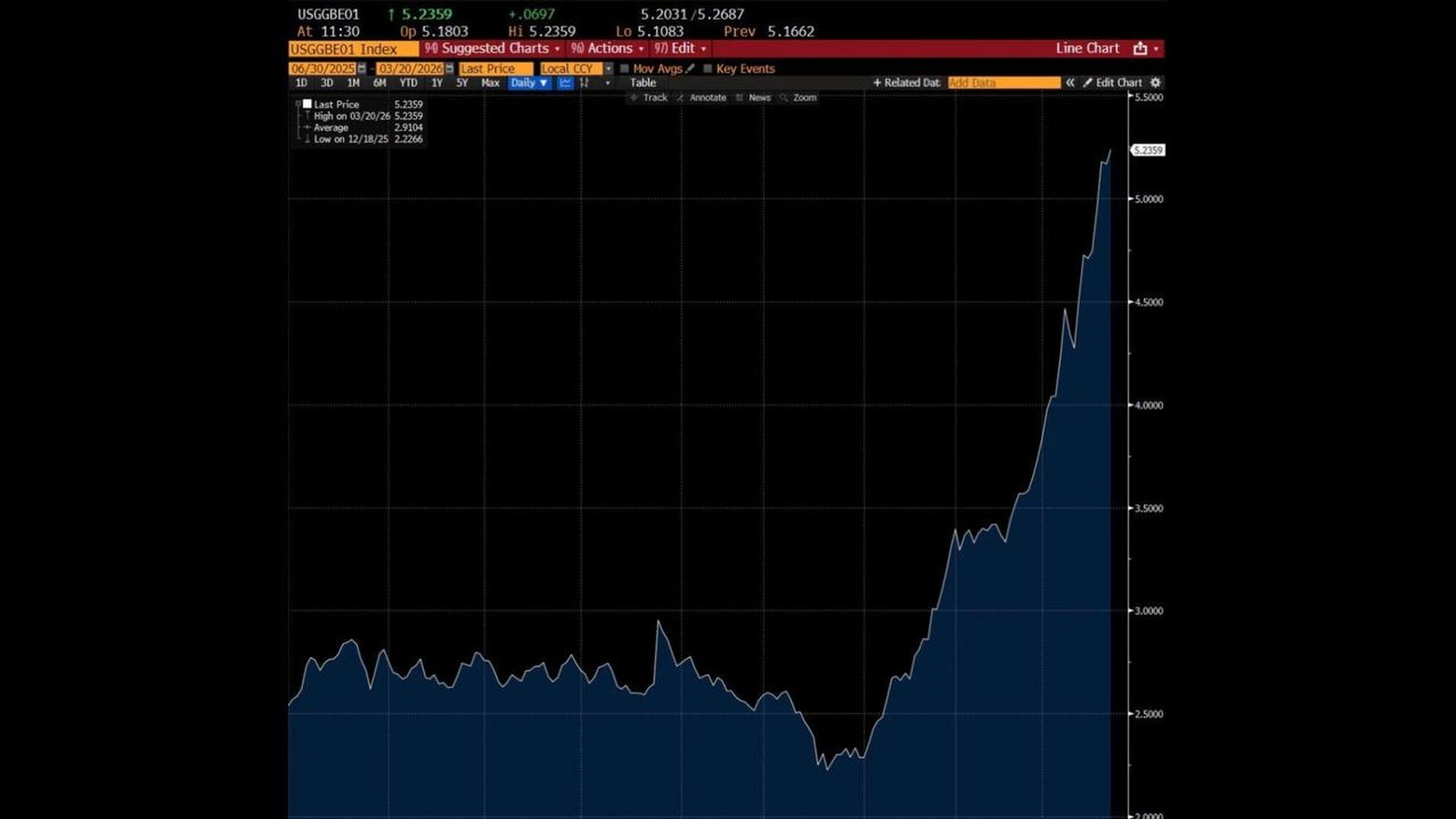Viewport: 1456px width, 819px height.
Task: Tick the Key Events checkbox
Action: 707,68
